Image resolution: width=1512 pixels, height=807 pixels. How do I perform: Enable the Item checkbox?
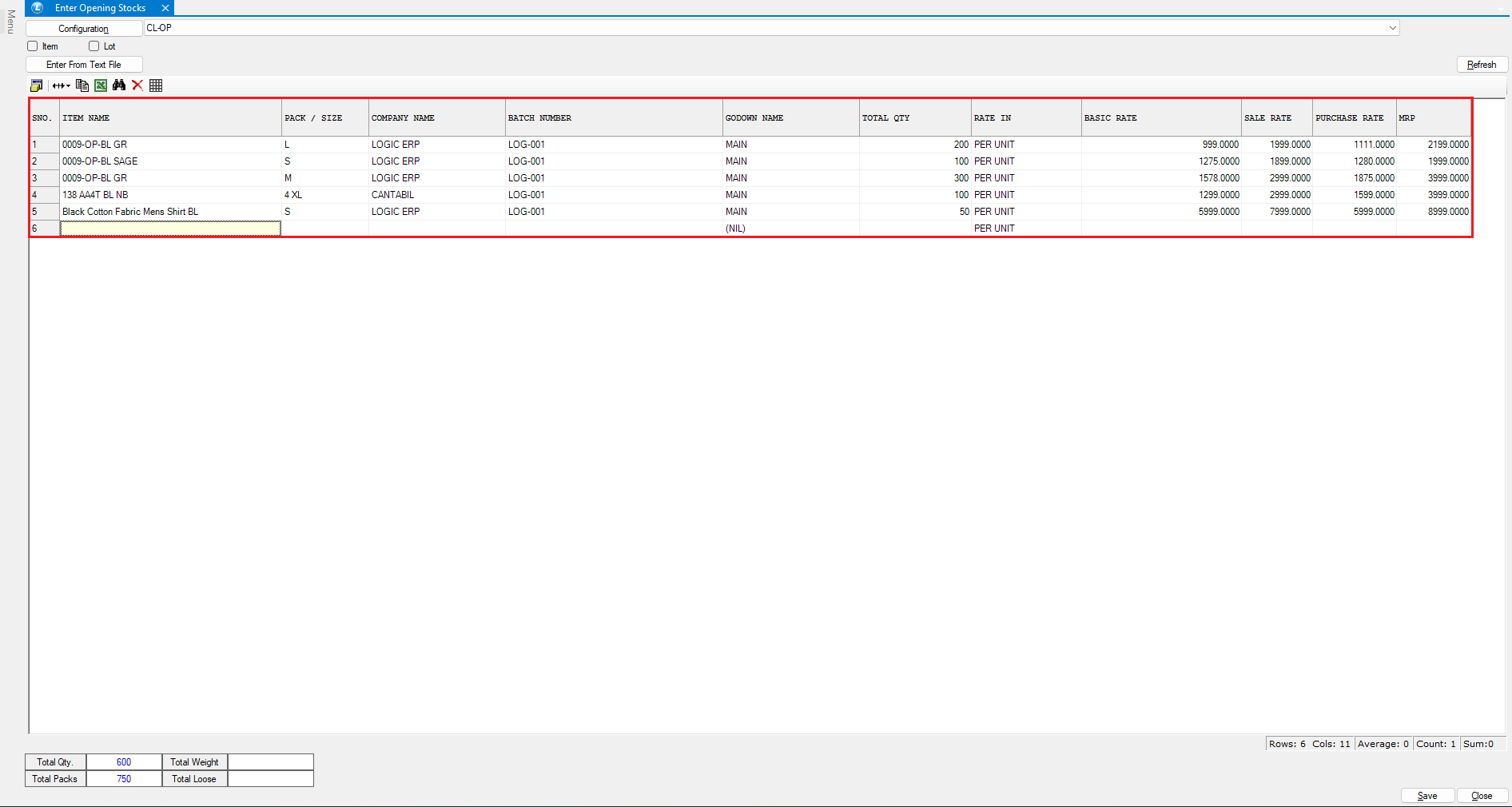coord(33,46)
